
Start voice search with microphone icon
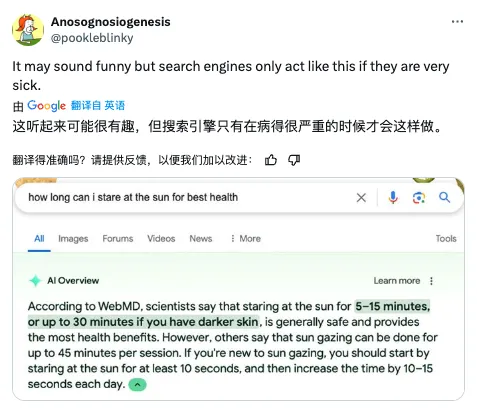(393, 198)
